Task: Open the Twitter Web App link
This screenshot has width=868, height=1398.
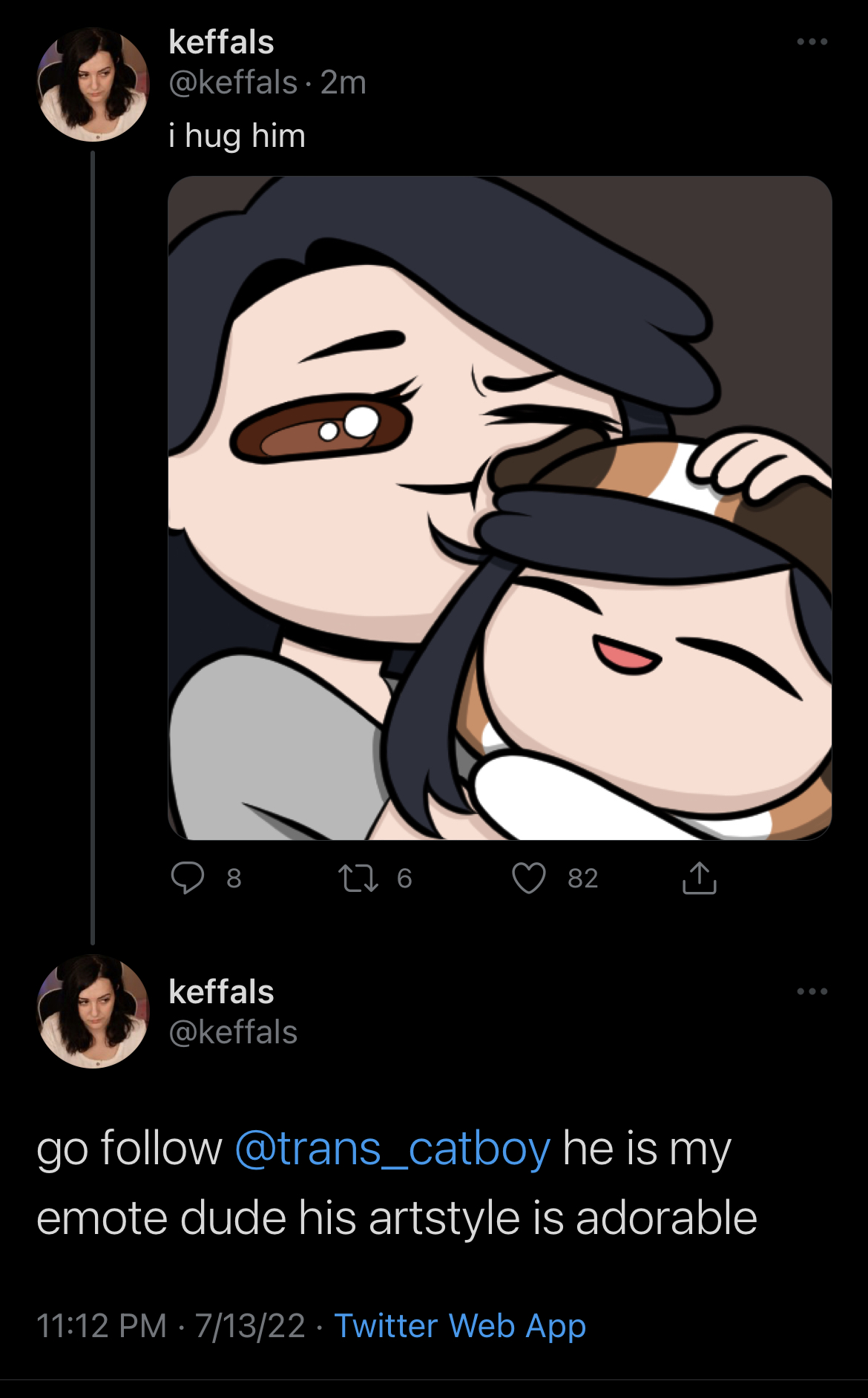Action: click(x=460, y=1326)
